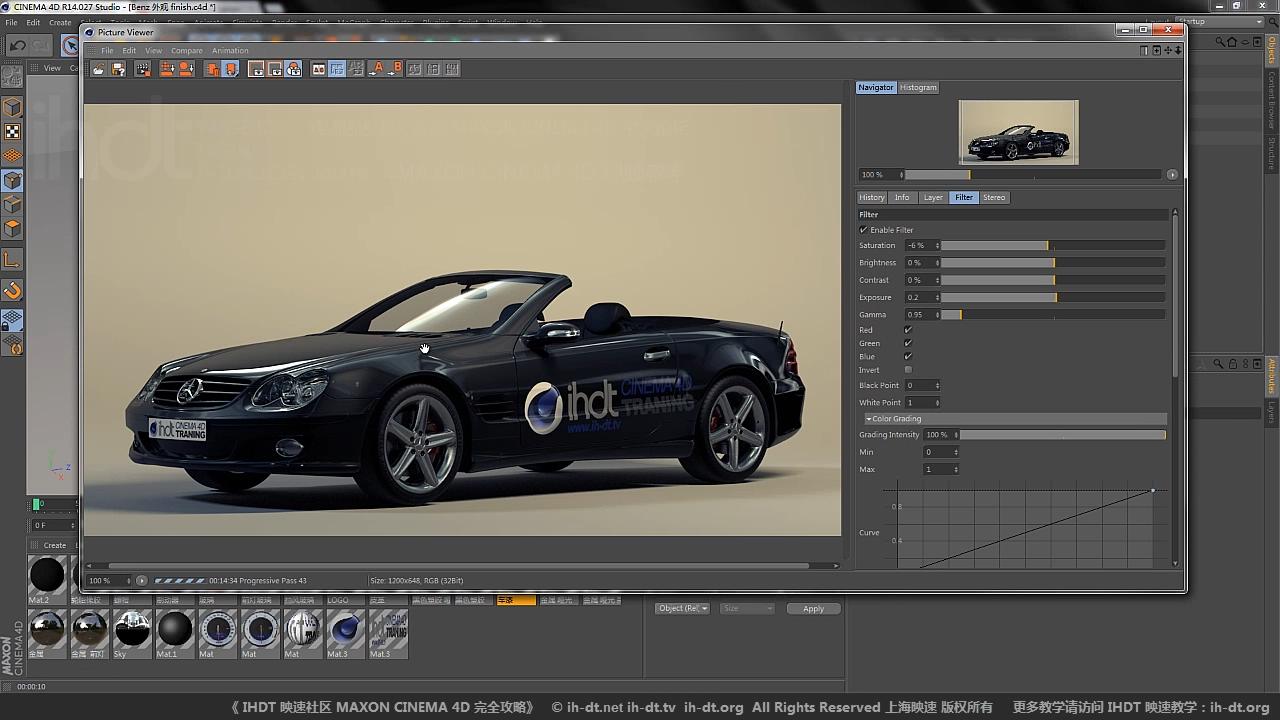Click the Saturation value stepper arrows
This screenshot has width=1280, height=720.
point(937,245)
